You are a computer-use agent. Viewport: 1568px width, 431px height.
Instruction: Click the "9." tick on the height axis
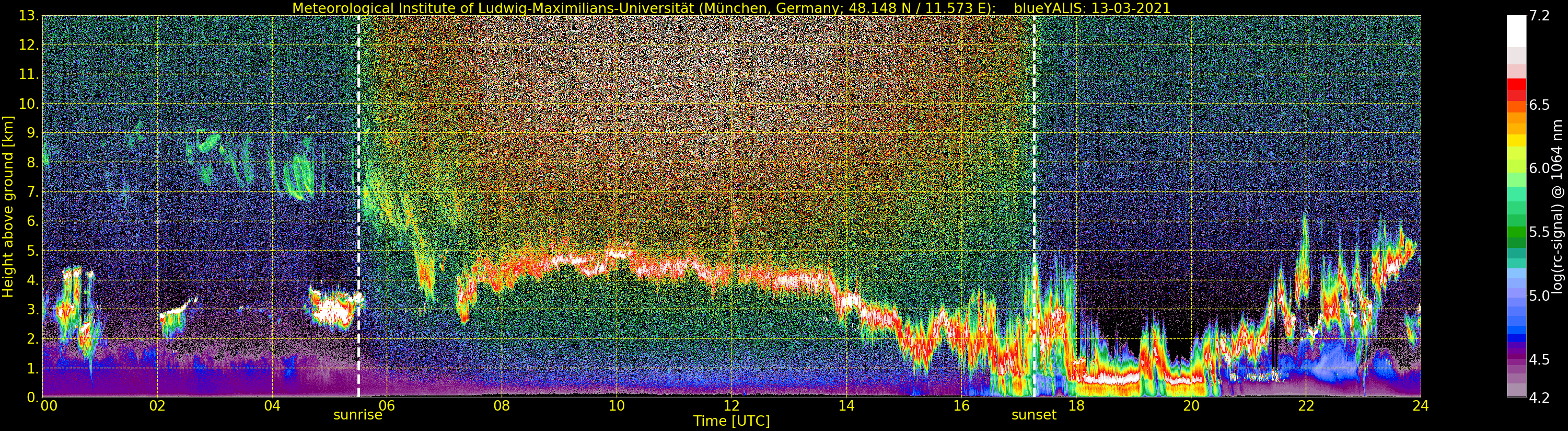(x=33, y=133)
